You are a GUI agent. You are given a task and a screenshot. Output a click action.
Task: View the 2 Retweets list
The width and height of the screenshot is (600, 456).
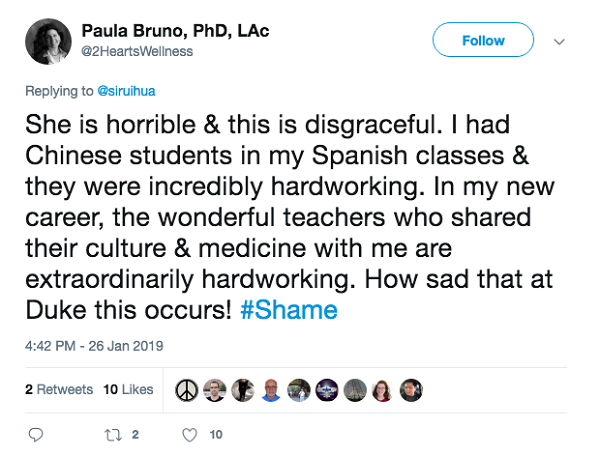click(x=59, y=390)
